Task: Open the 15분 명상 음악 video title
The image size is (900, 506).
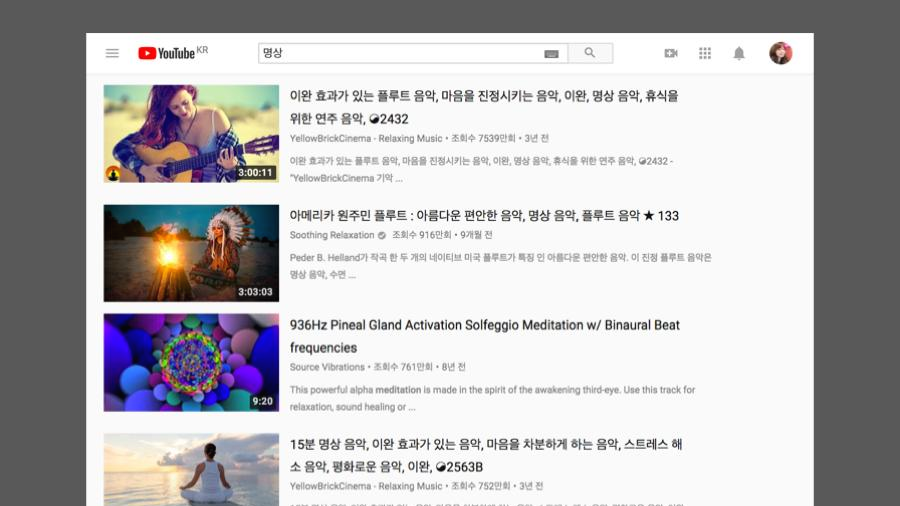Action: [x=486, y=456]
